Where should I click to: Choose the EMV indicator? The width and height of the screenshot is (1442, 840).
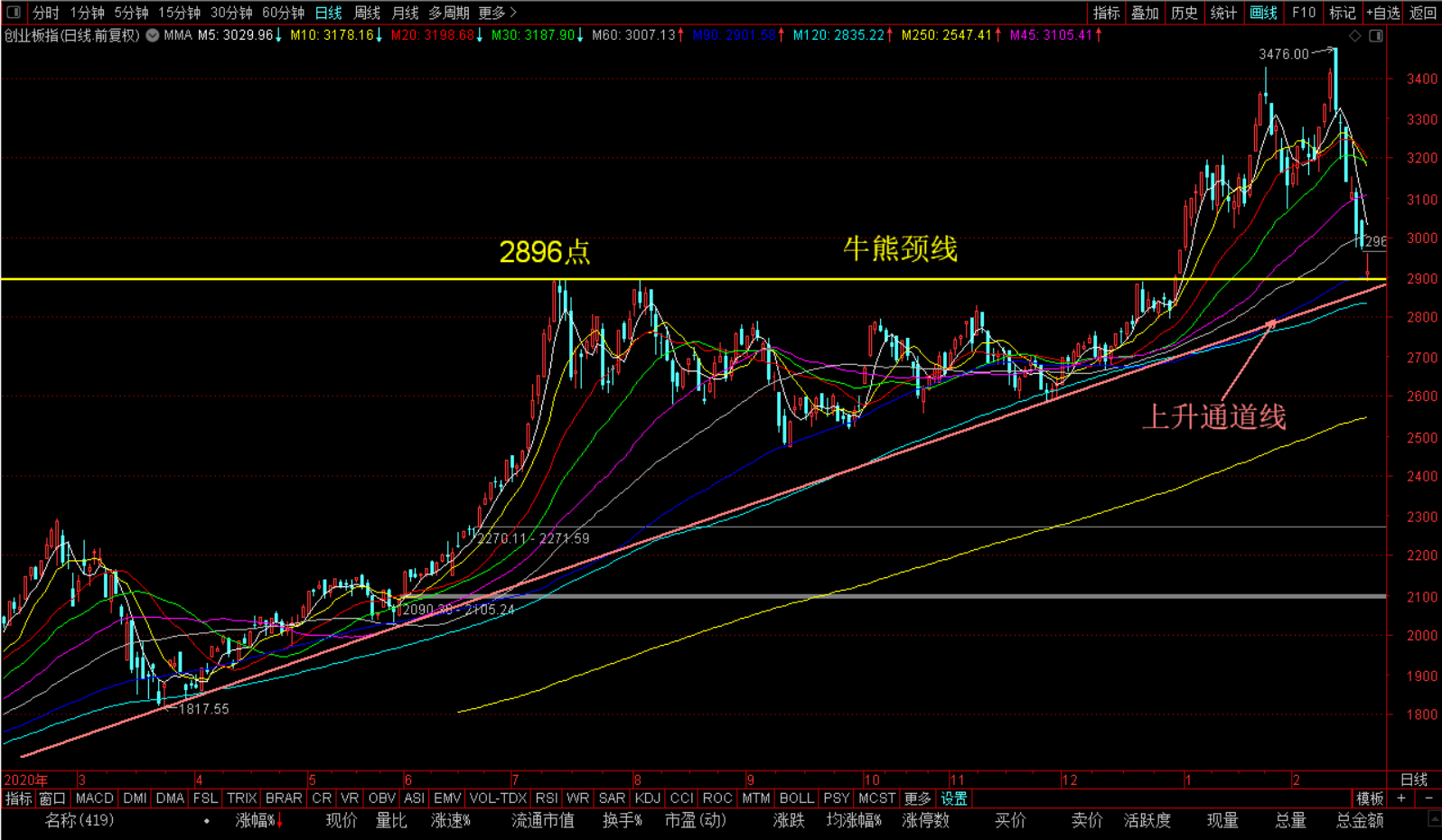pos(447,798)
